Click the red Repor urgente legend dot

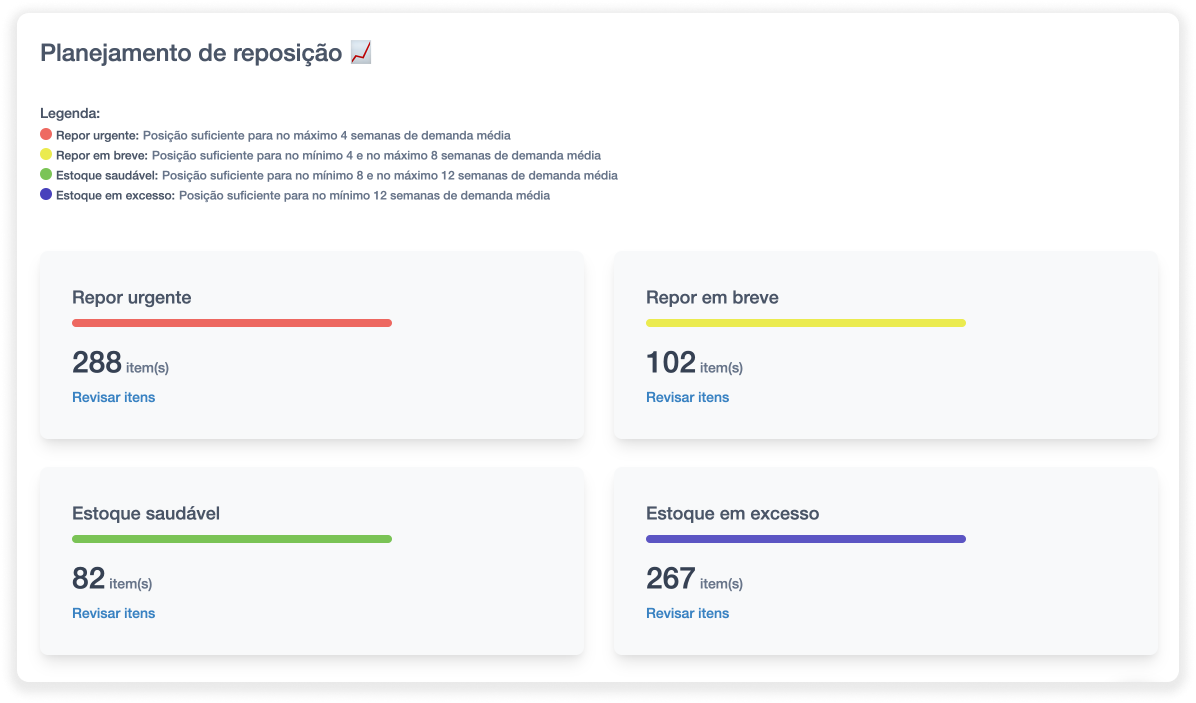pyautogui.click(x=46, y=134)
